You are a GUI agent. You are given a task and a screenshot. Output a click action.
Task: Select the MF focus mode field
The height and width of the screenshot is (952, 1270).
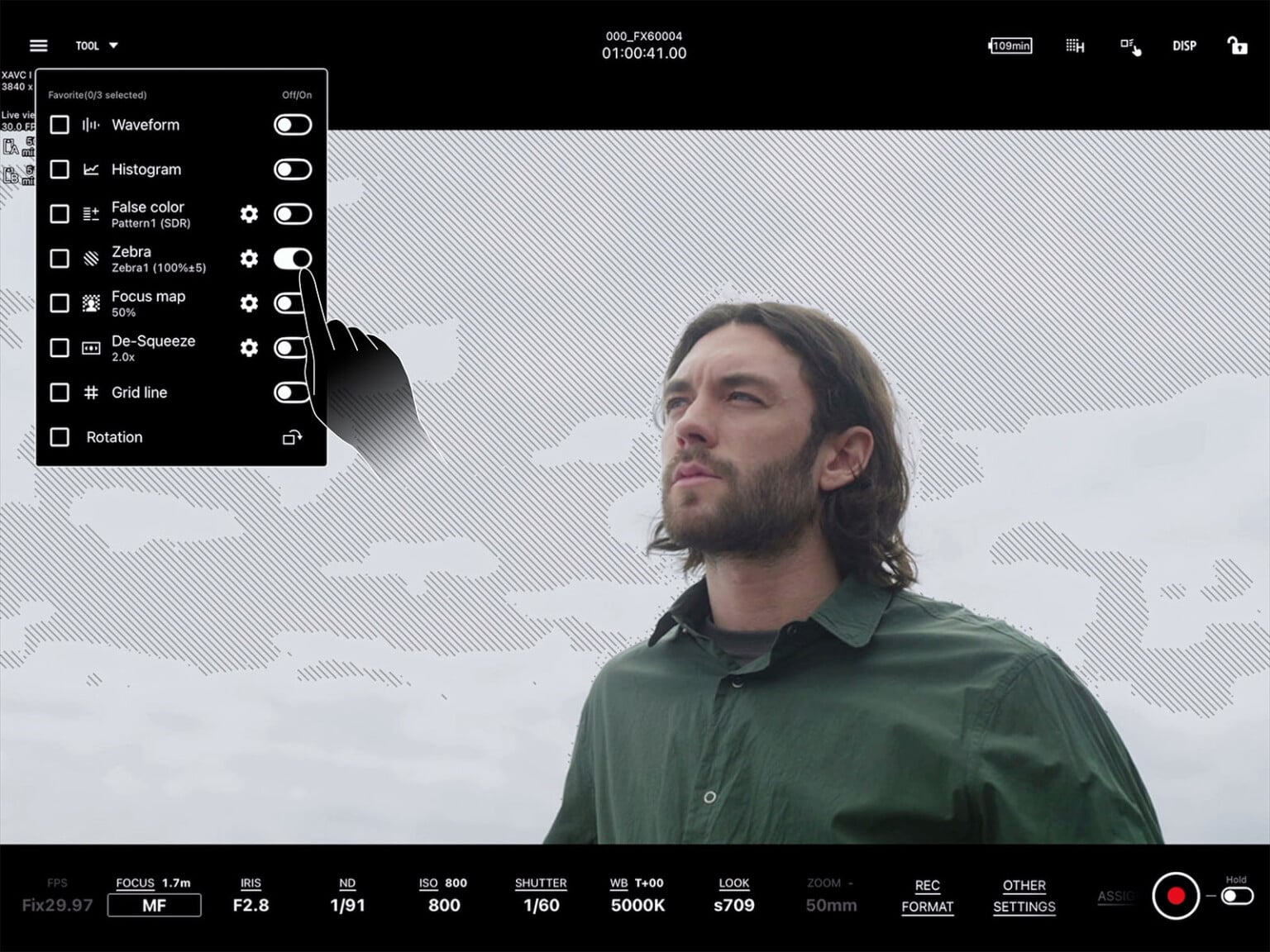[x=154, y=906]
